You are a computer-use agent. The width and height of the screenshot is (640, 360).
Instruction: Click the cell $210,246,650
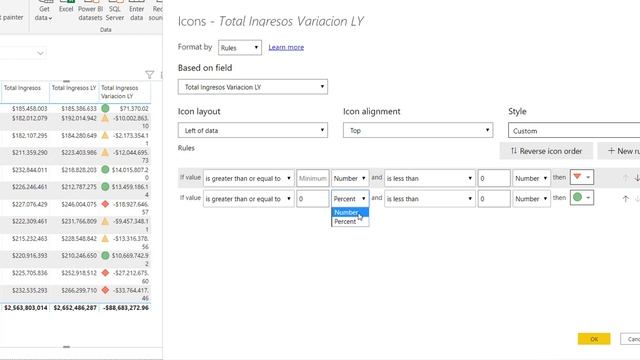coord(79,256)
